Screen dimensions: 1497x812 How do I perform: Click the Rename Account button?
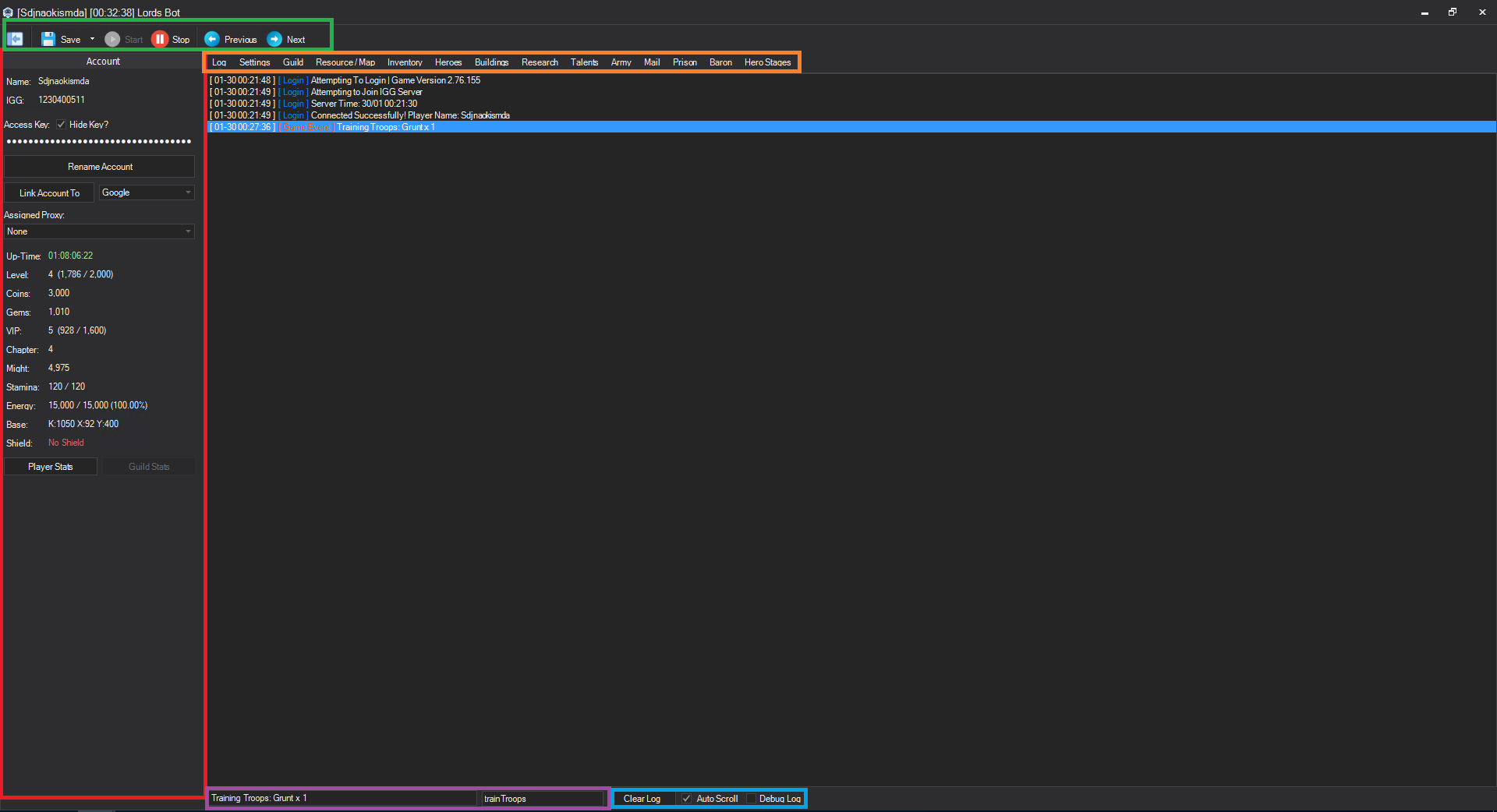100,167
